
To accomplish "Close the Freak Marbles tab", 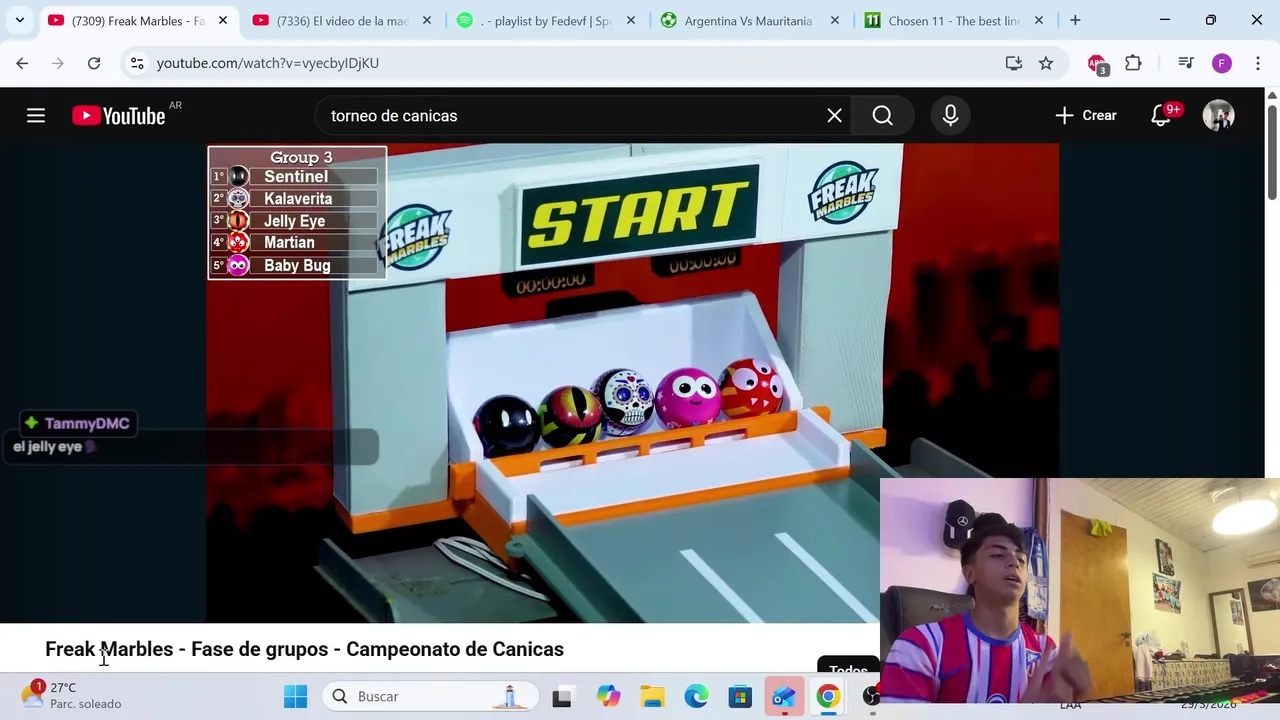I will coord(223,20).
